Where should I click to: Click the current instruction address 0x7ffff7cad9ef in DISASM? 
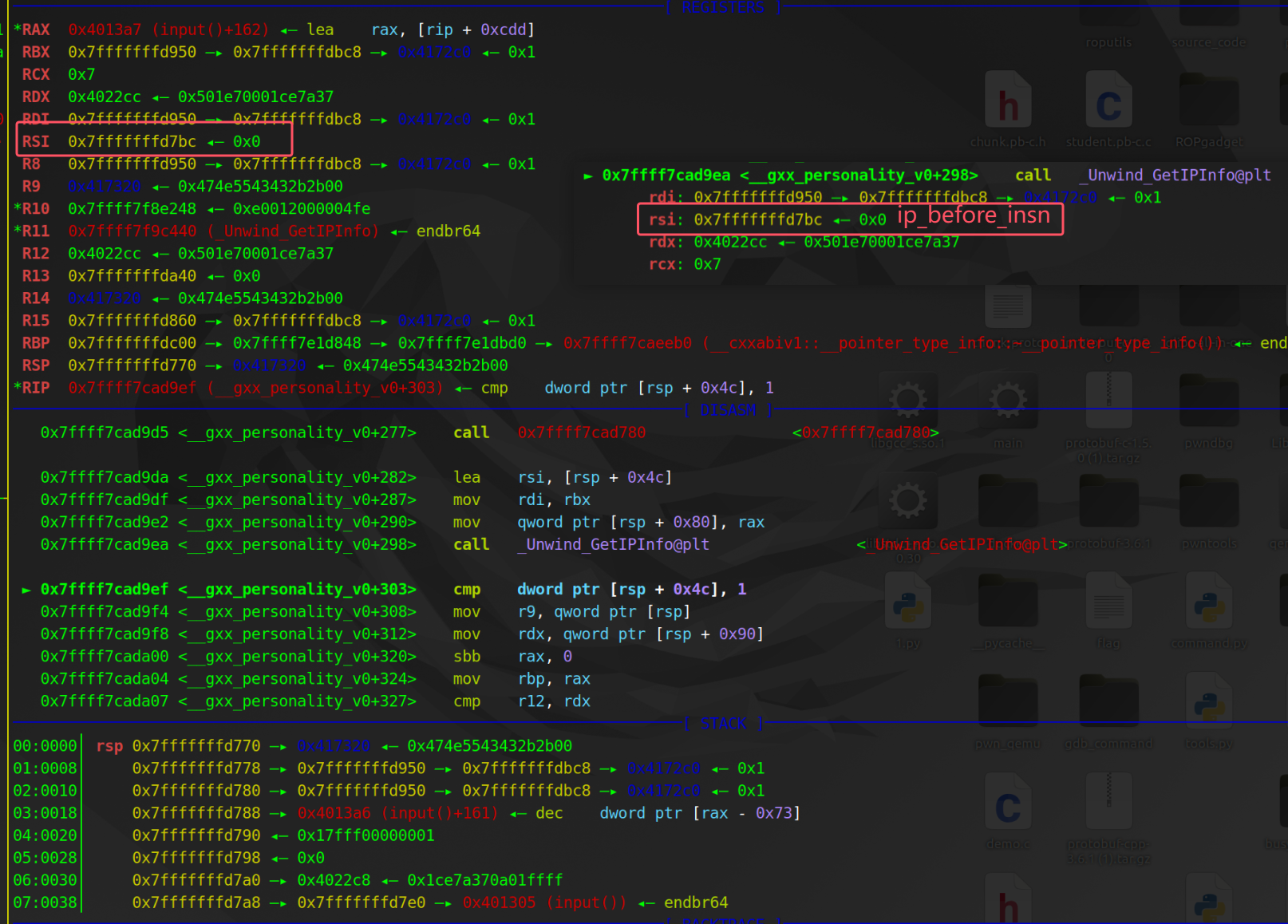click(x=105, y=589)
